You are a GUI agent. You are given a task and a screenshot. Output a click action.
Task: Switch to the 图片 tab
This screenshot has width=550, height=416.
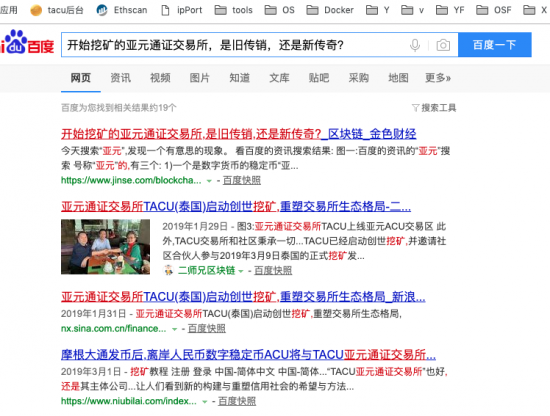[200, 78]
